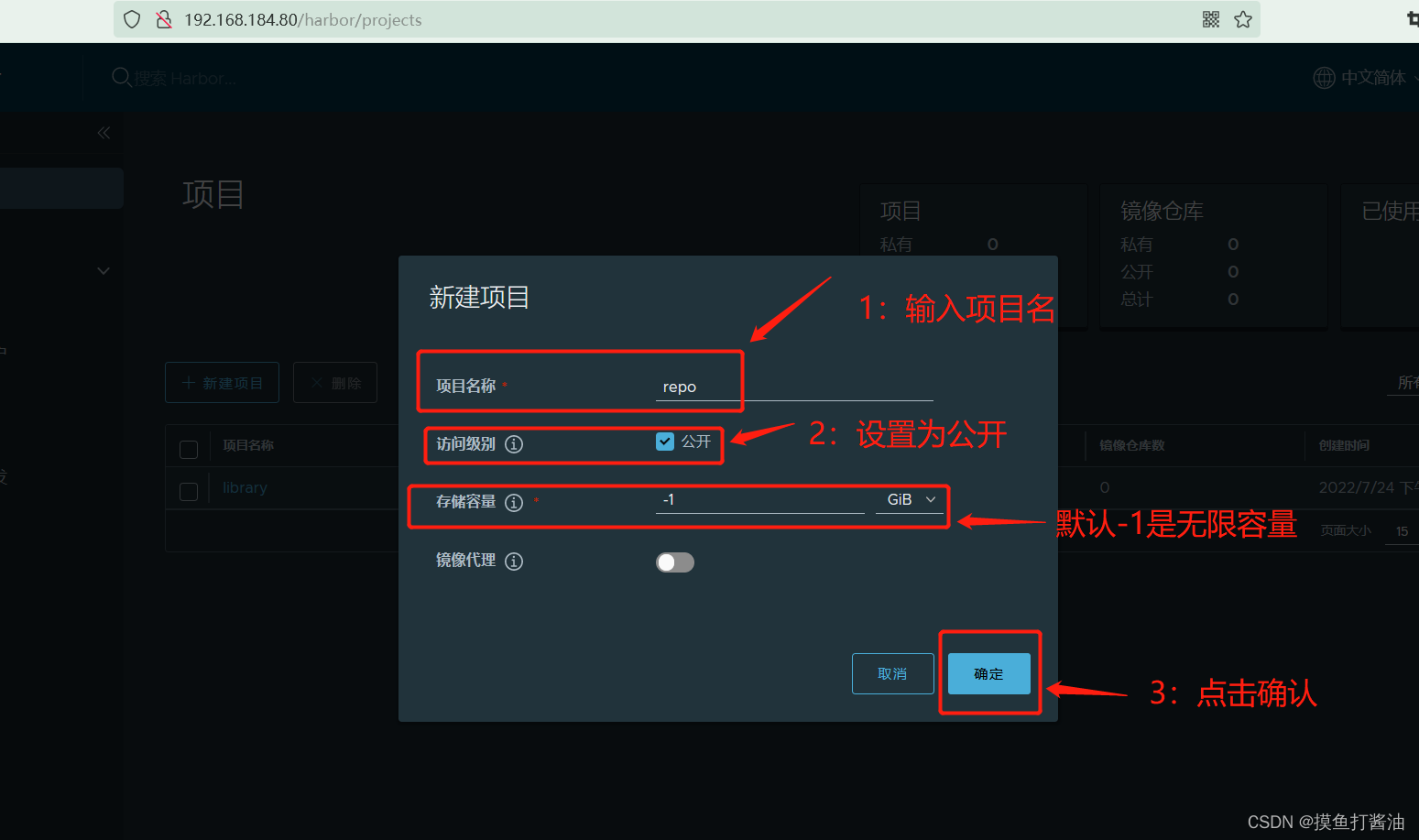
Task: Open the page size 15 dropdown
Action: tap(1402, 531)
